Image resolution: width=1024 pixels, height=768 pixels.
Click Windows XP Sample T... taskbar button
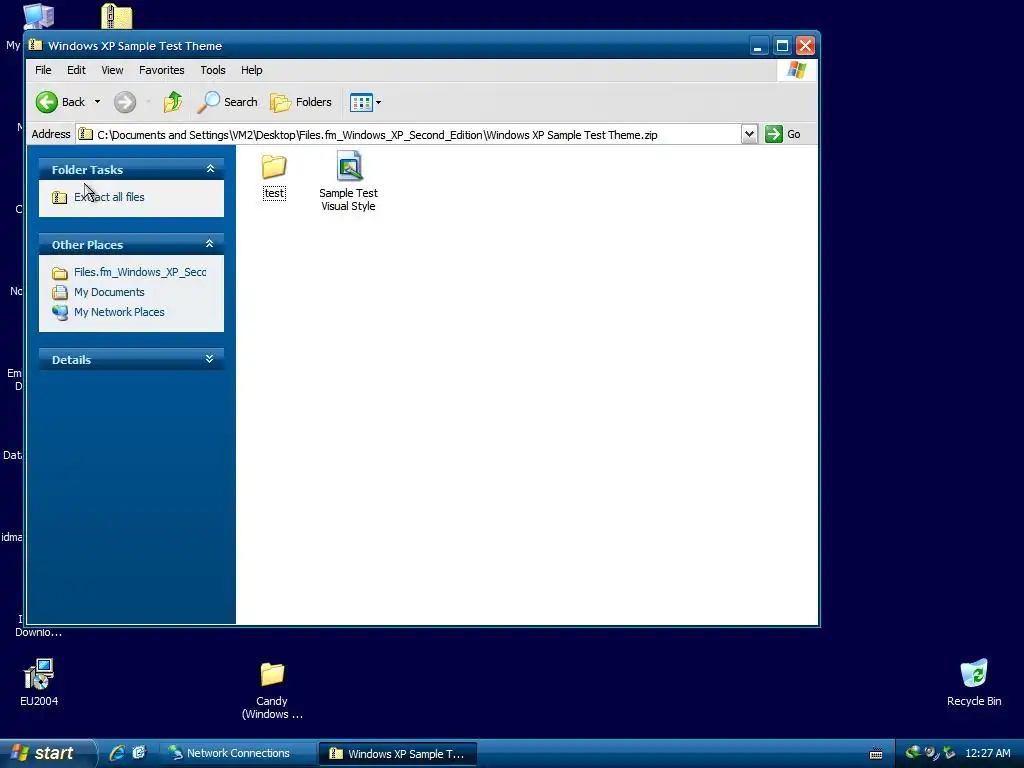pyautogui.click(x=398, y=754)
